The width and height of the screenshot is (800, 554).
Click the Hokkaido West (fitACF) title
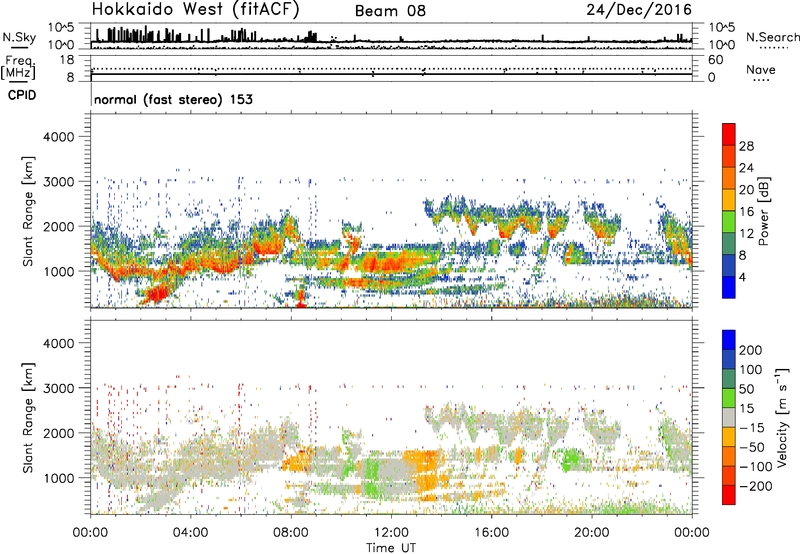[x=195, y=10]
